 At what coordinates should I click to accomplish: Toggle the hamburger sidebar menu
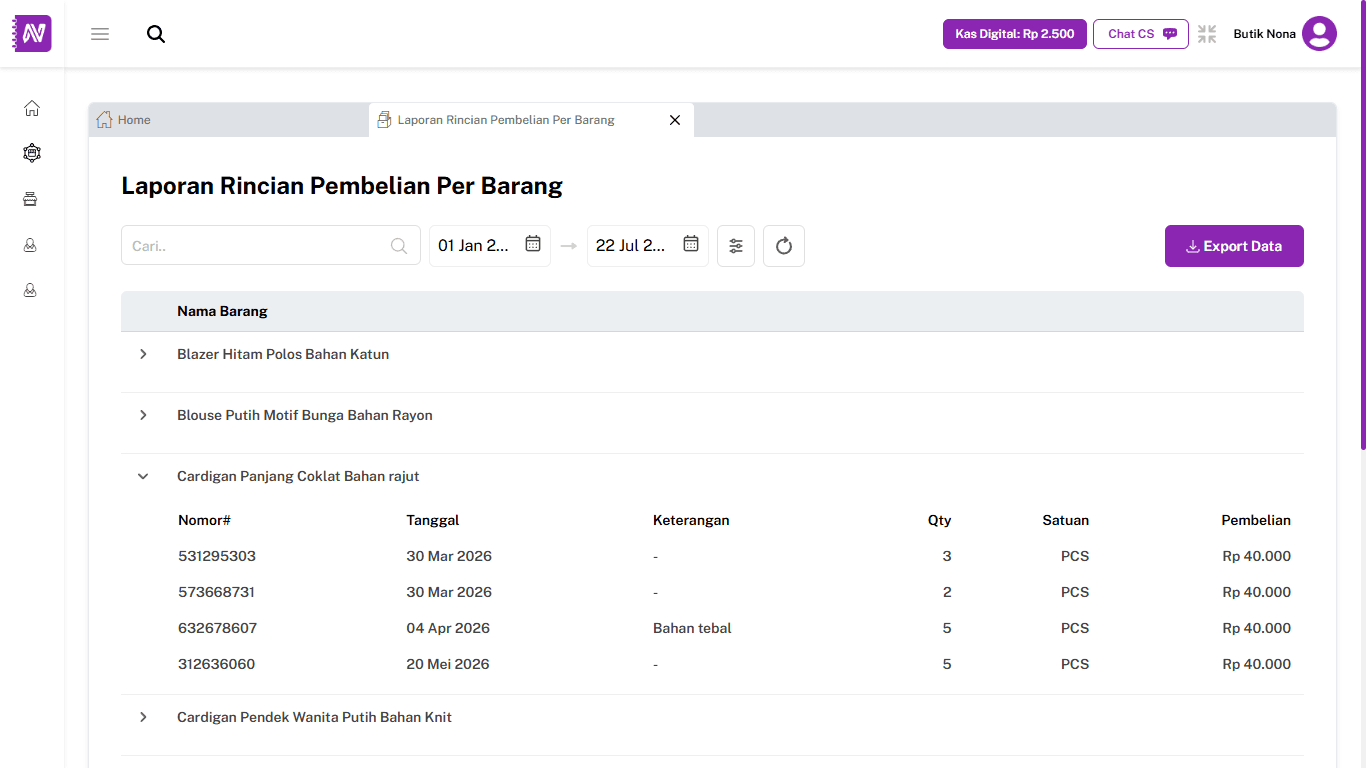click(100, 34)
